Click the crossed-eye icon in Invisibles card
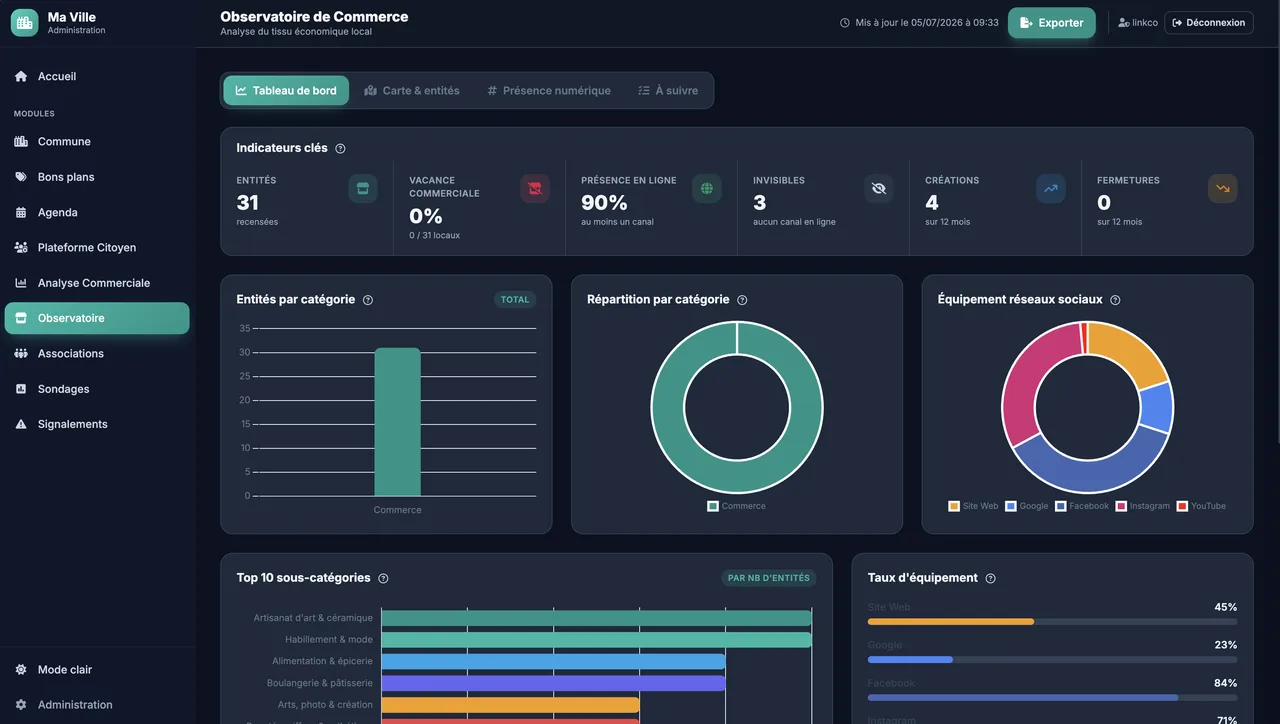Image resolution: width=1280 pixels, height=724 pixels. point(879,188)
